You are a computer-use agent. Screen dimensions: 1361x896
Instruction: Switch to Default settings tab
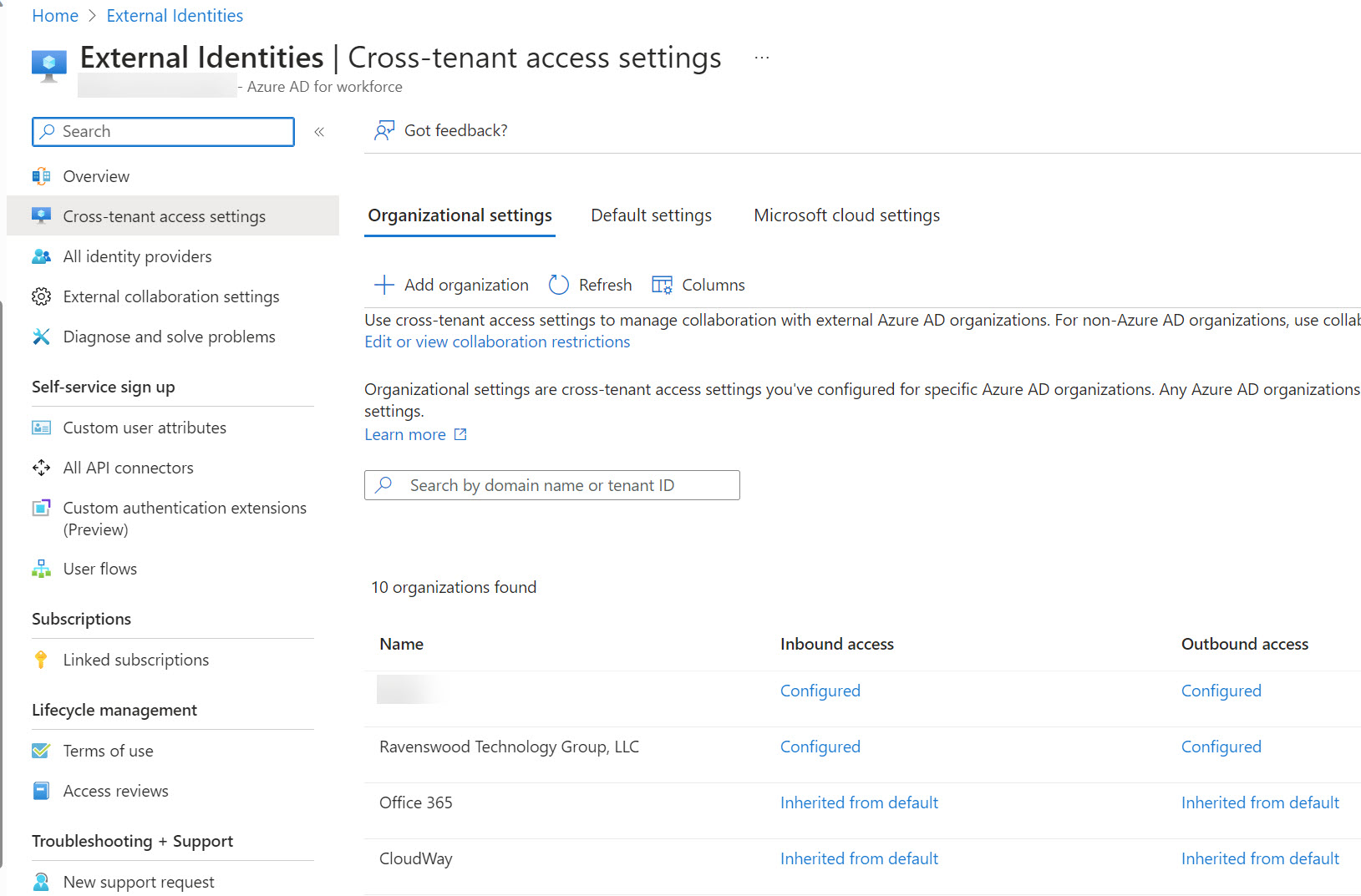pyautogui.click(x=651, y=215)
